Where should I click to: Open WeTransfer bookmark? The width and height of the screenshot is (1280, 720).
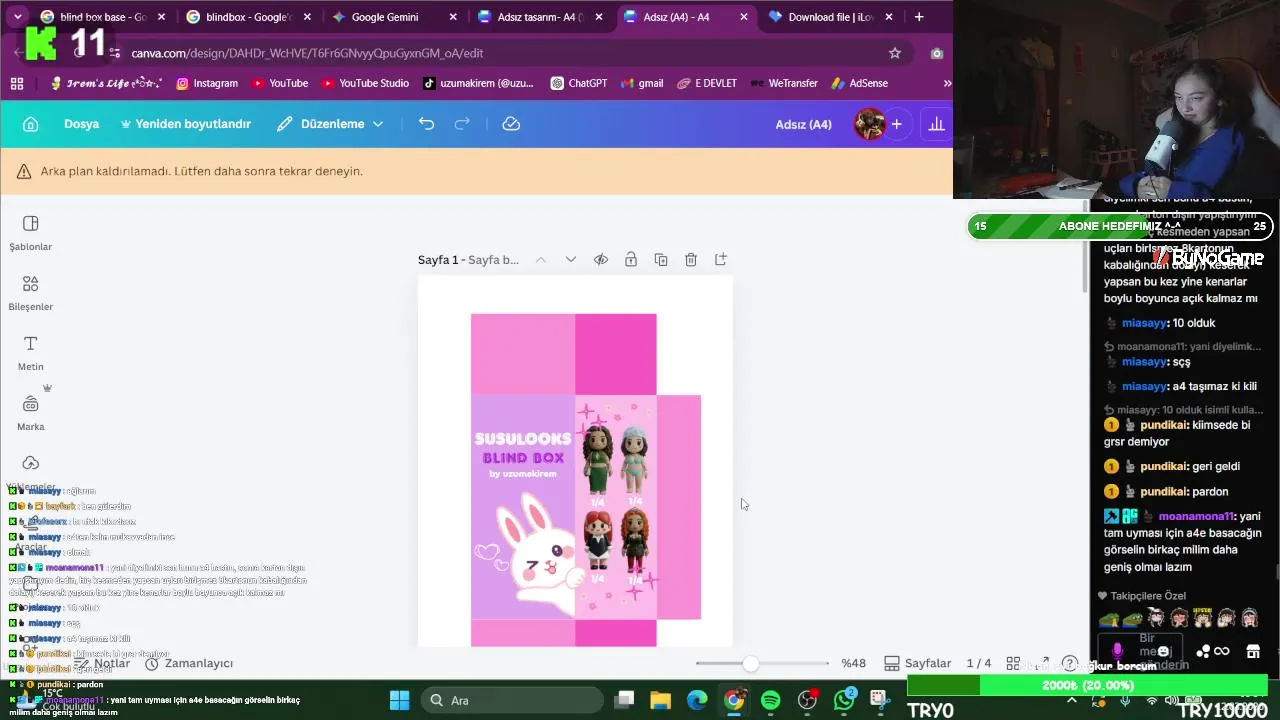[784, 84]
